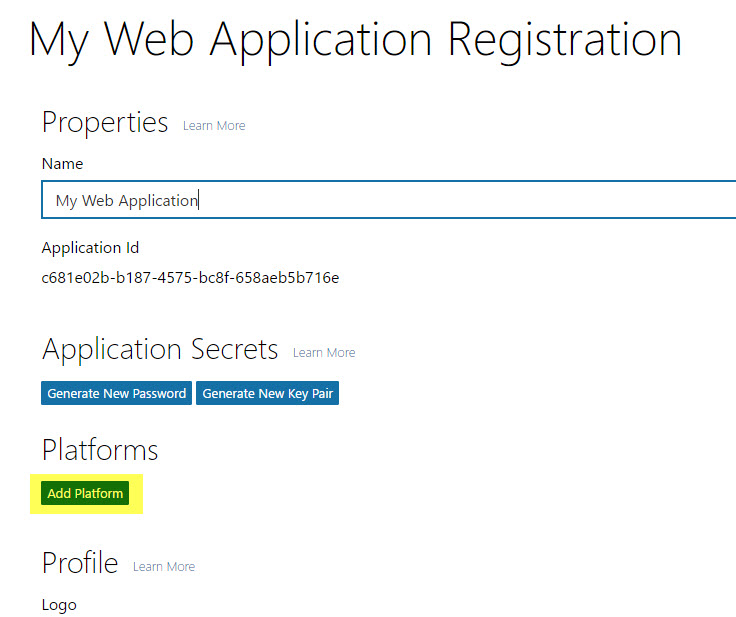Open Learn More beside Application Secrets

pos(324,353)
